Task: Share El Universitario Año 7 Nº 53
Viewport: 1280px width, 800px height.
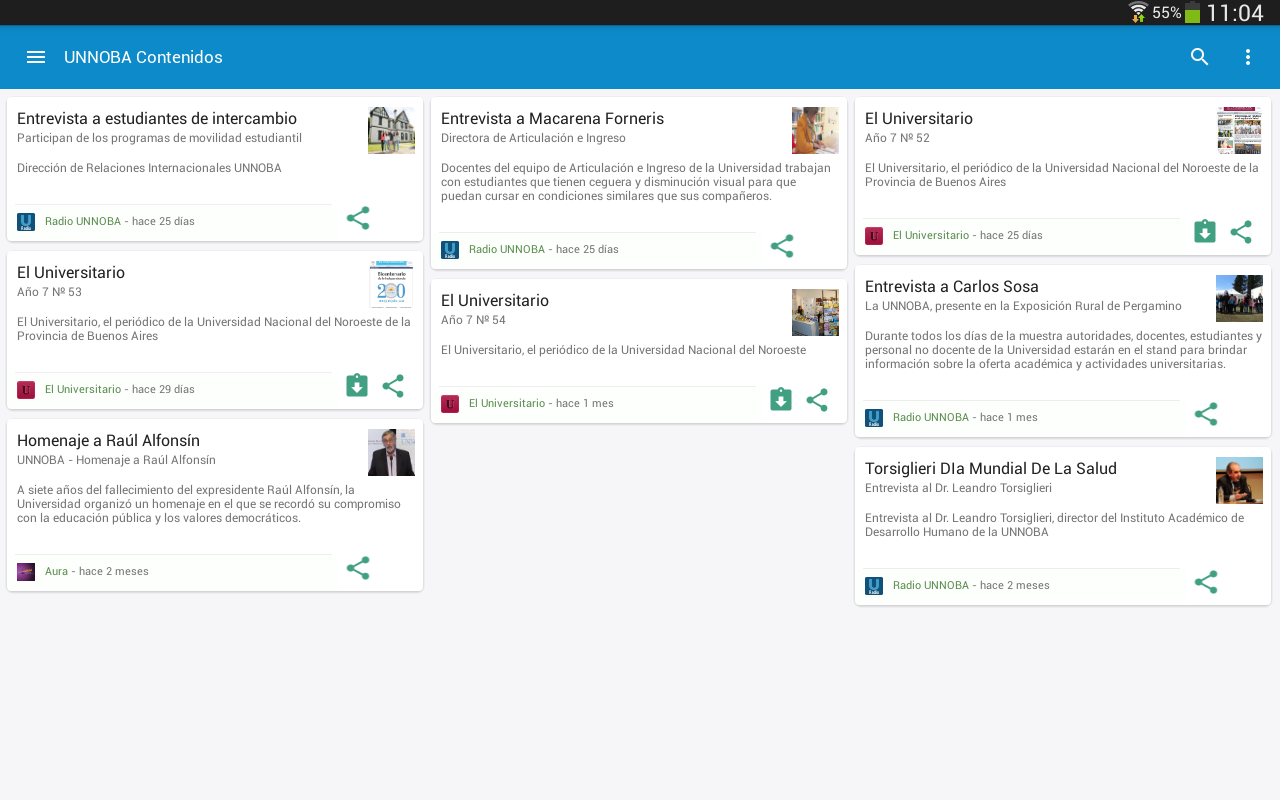Action: click(x=393, y=386)
